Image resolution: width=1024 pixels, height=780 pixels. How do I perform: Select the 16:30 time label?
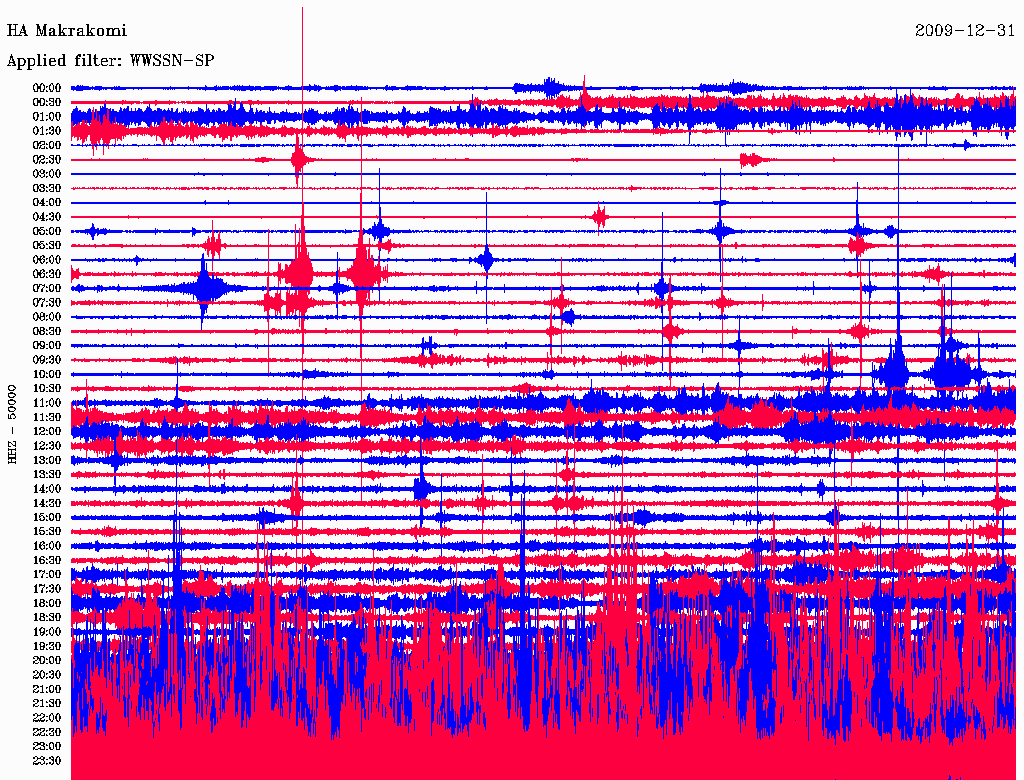click(47, 561)
